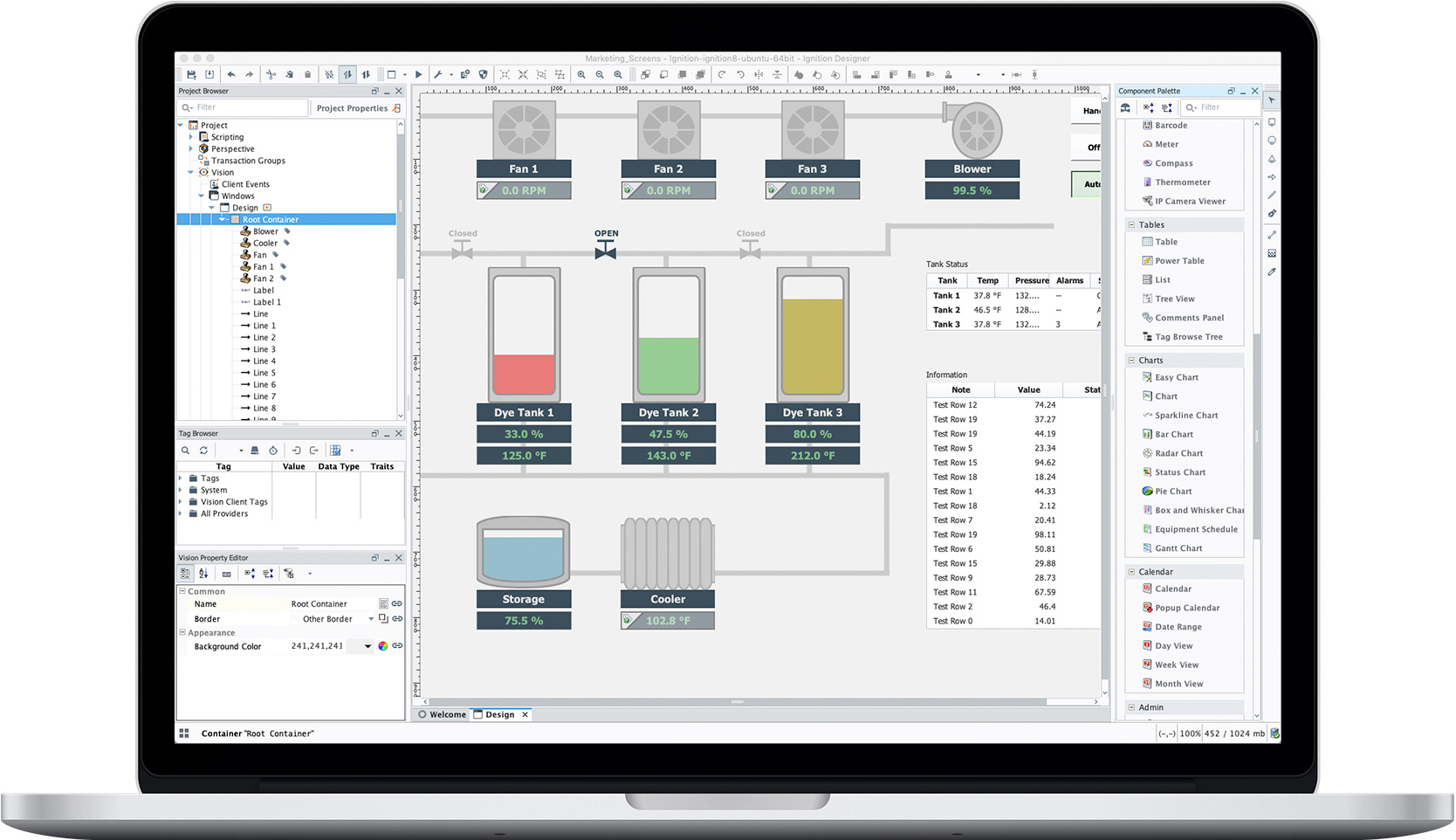Sort properties alphabetically in Vision Property Editor
1456x840 pixels.
[203, 574]
